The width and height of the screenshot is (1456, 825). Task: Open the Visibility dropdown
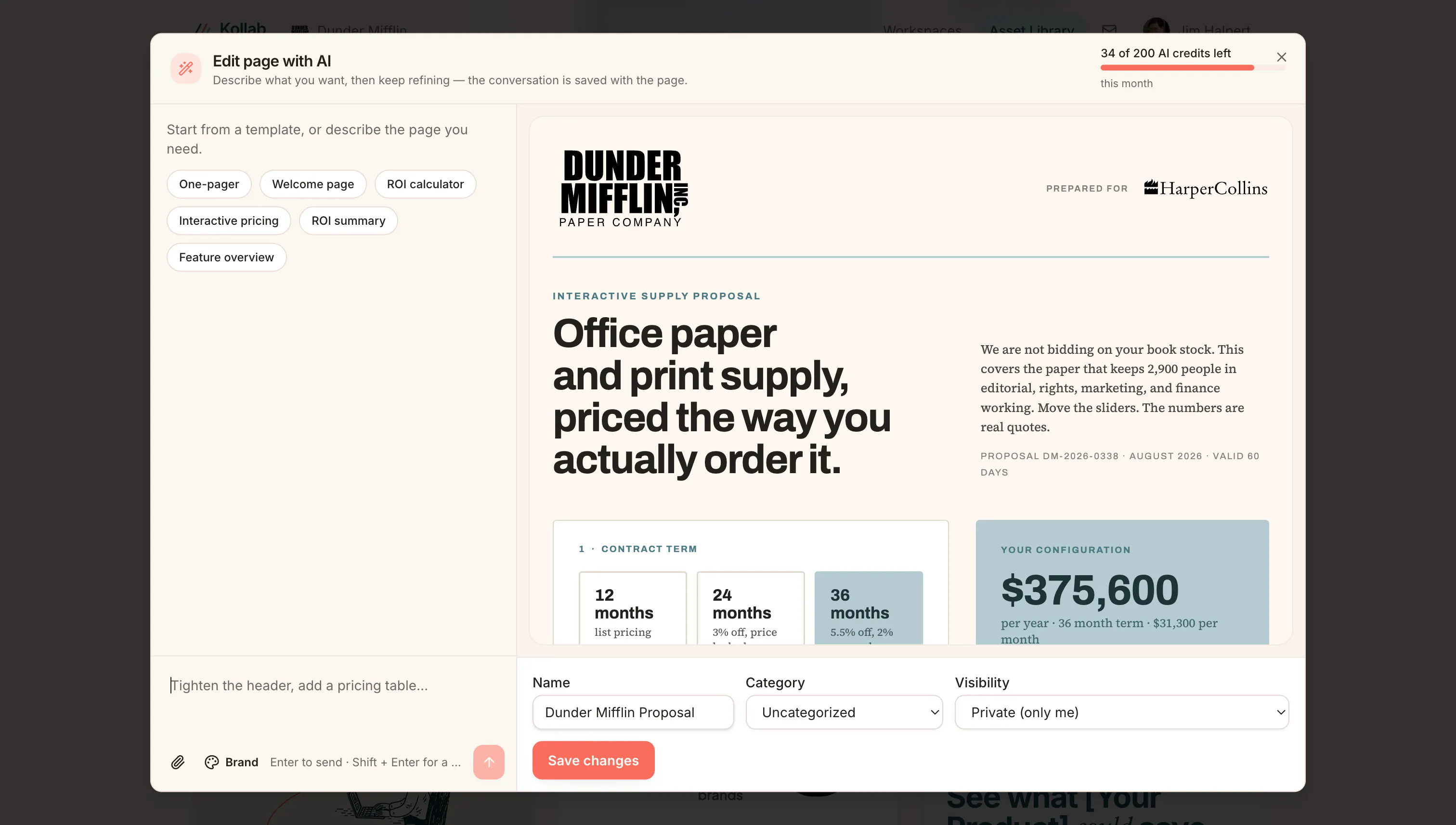click(1122, 712)
